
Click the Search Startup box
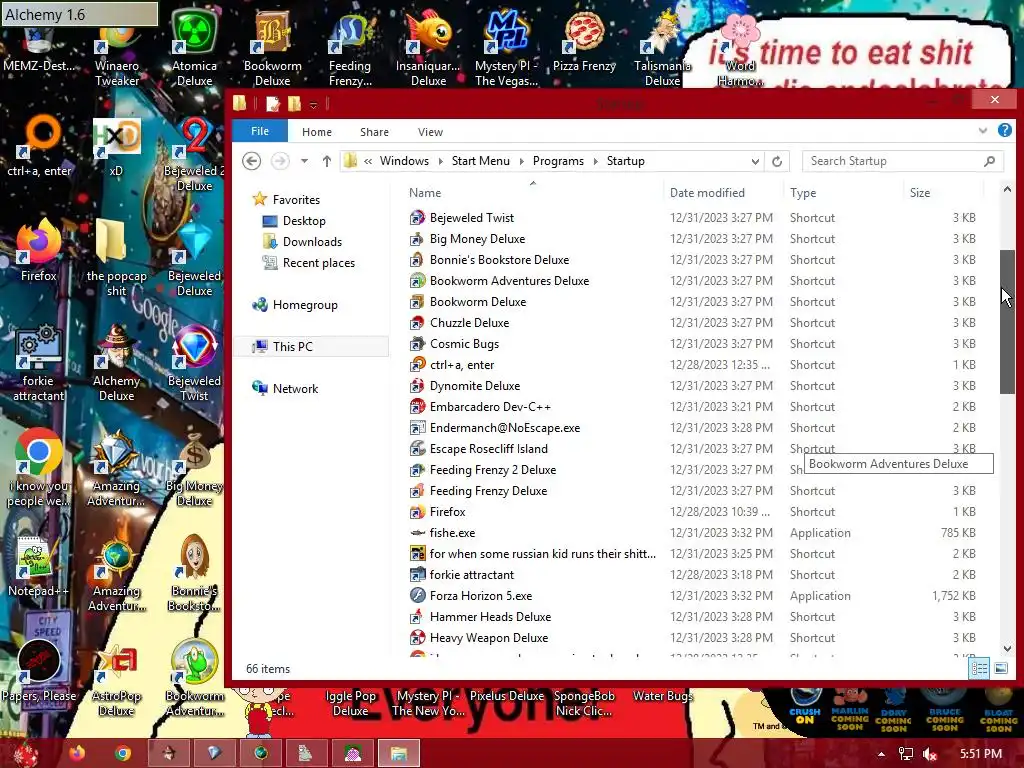[x=903, y=161]
